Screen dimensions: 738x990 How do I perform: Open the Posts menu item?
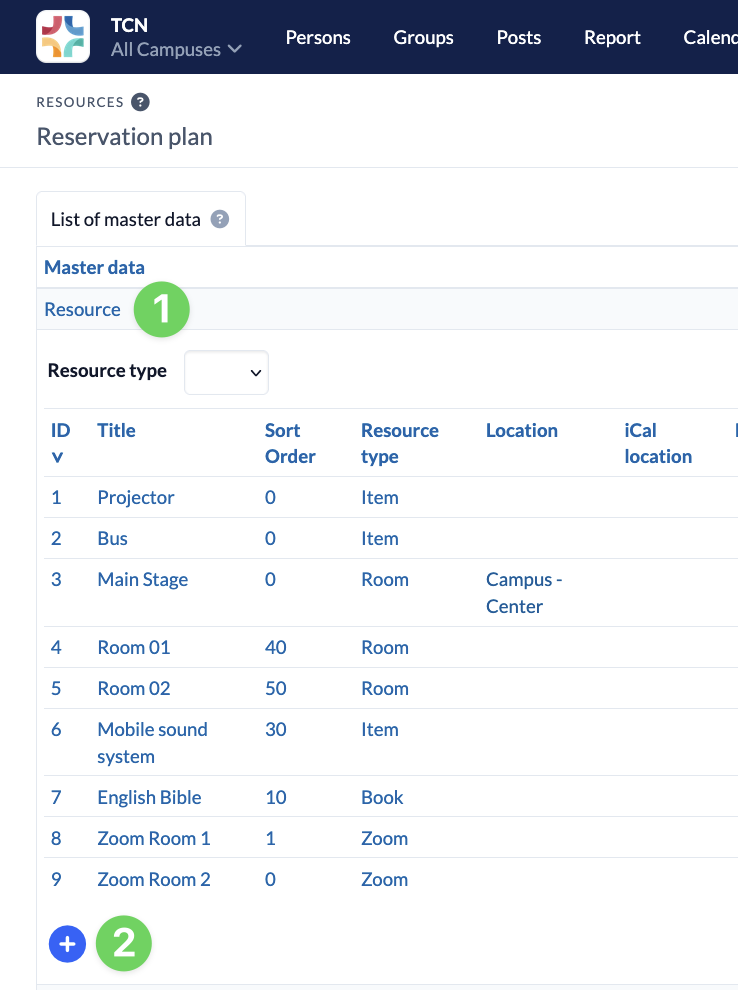(518, 37)
